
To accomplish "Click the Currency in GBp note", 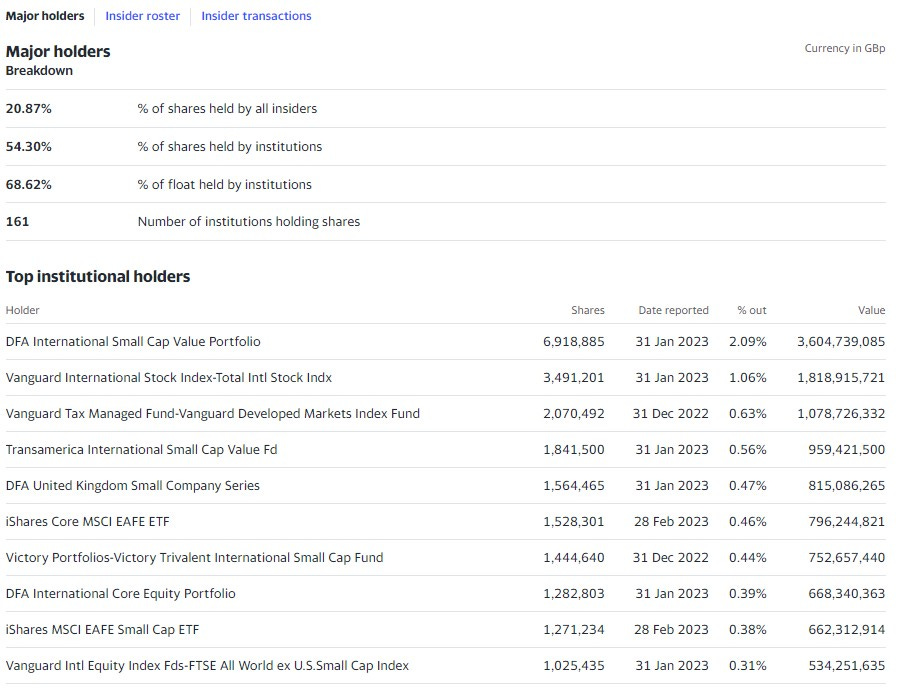I will tap(845, 48).
